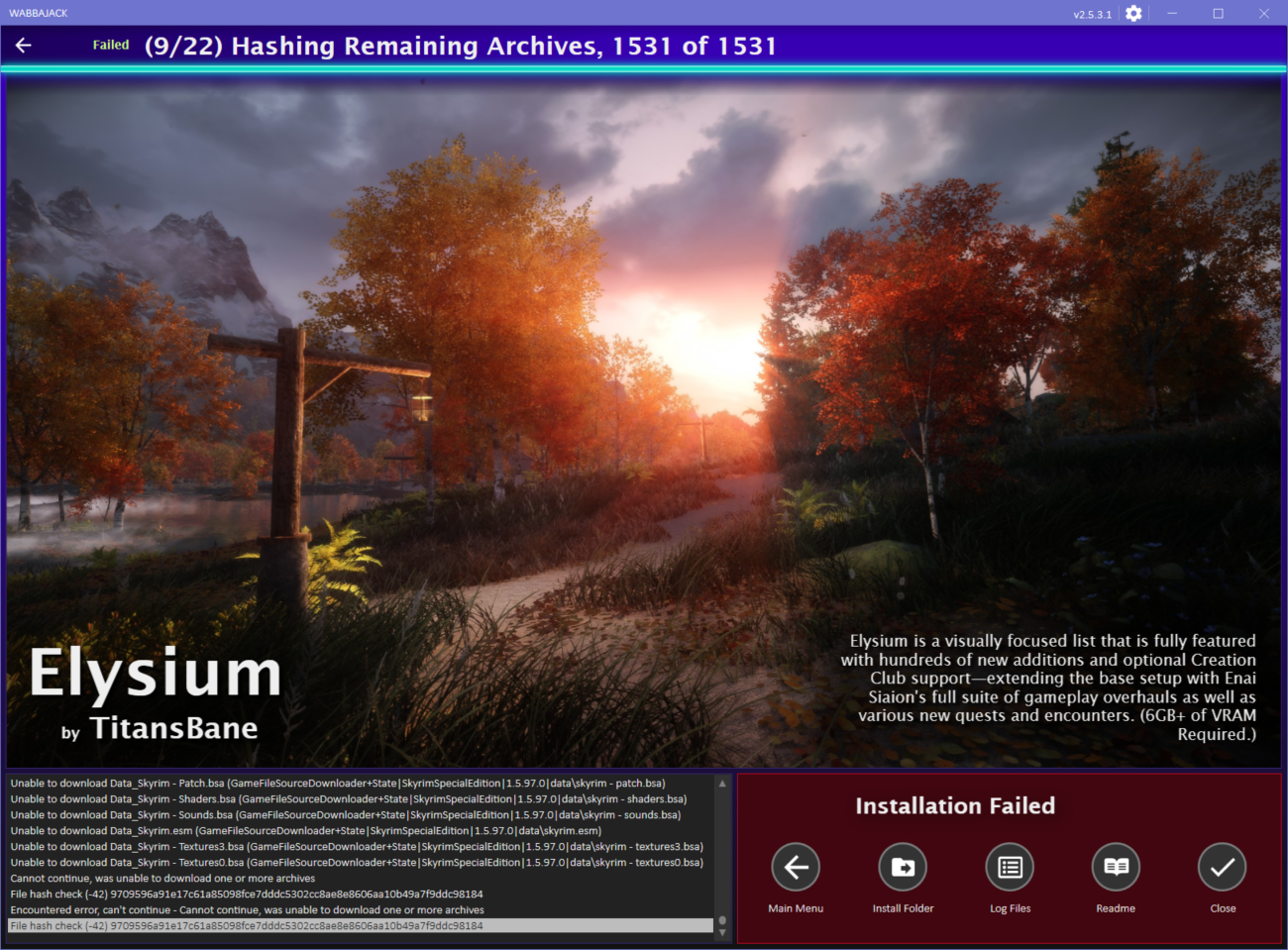
Task: Select first "Cannot continue, was unable to download" line
Action: 361,879
